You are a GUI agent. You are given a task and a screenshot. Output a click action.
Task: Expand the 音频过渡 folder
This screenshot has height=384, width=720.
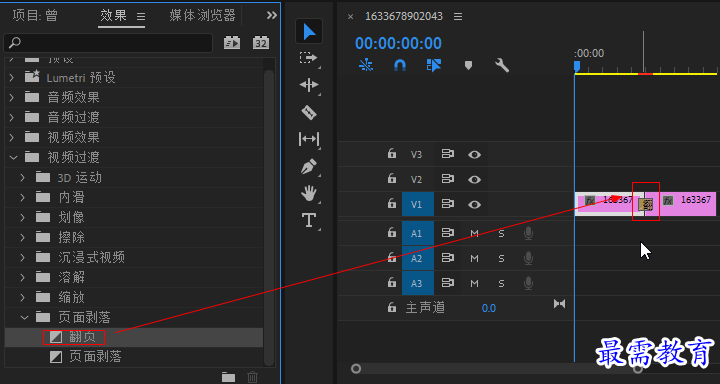11,118
